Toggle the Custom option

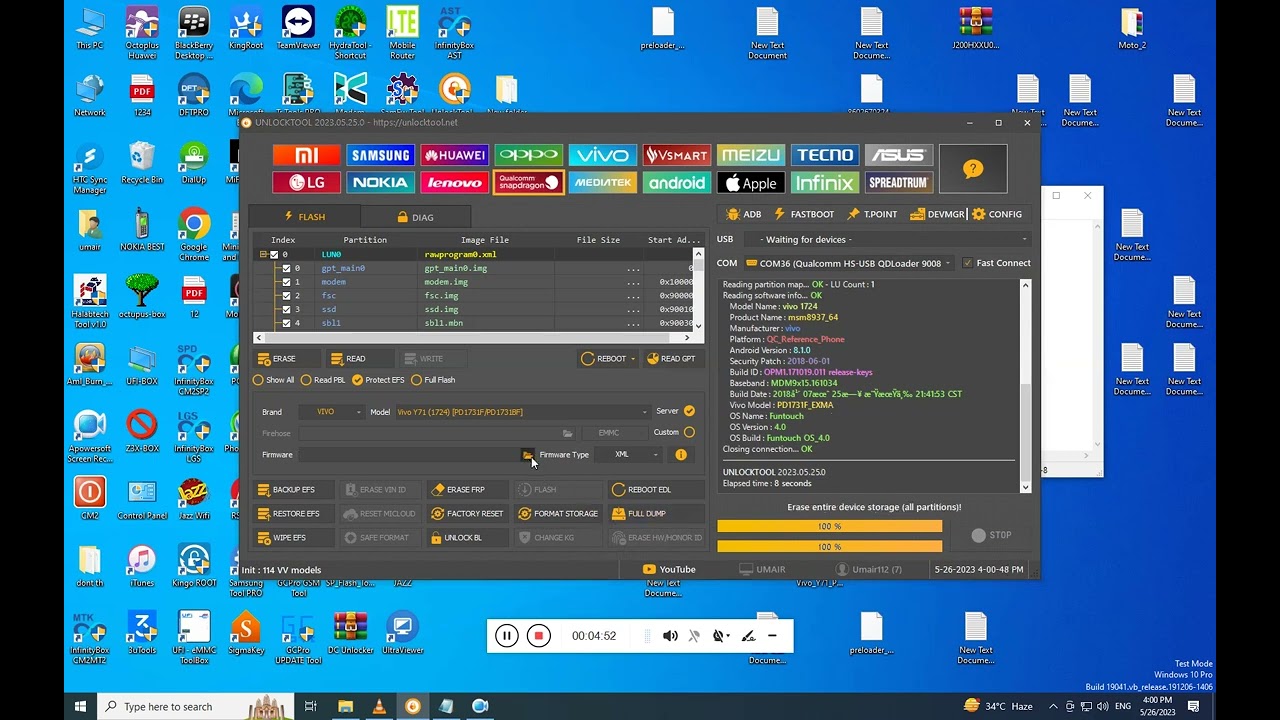coord(689,433)
